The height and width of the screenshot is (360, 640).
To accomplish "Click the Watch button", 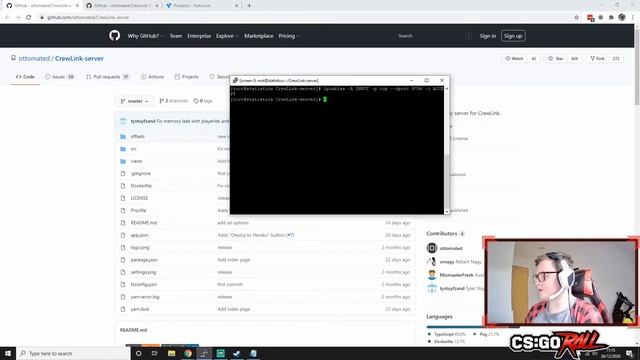I will pyautogui.click(x=514, y=58).
